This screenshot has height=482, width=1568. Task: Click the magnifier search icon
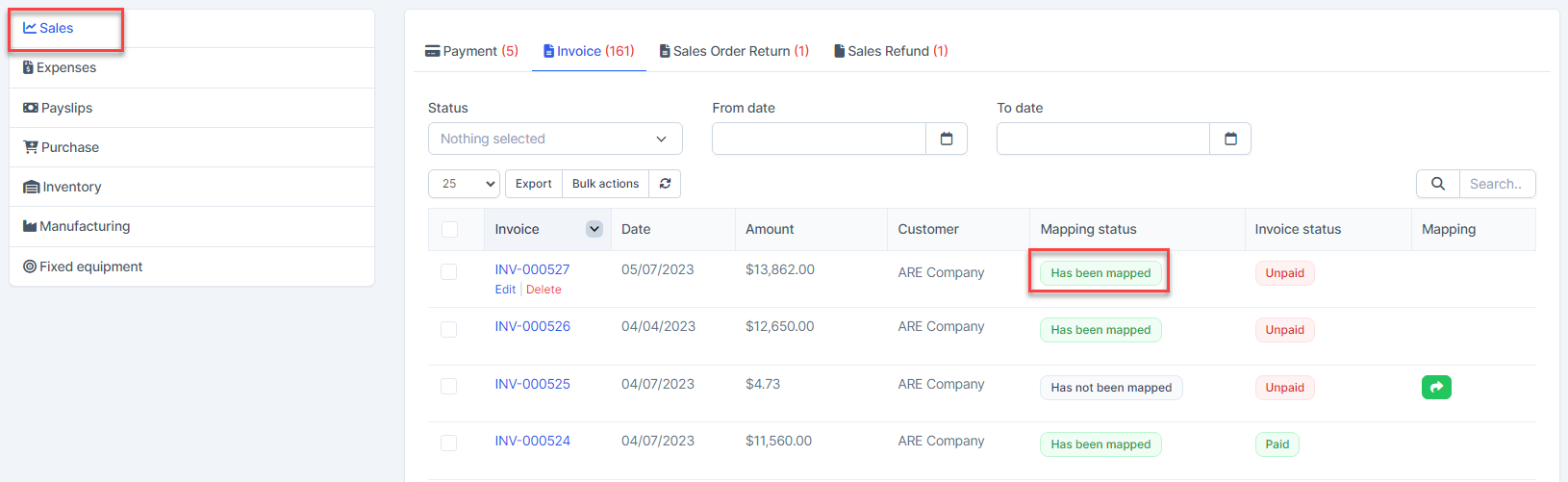1437,184
